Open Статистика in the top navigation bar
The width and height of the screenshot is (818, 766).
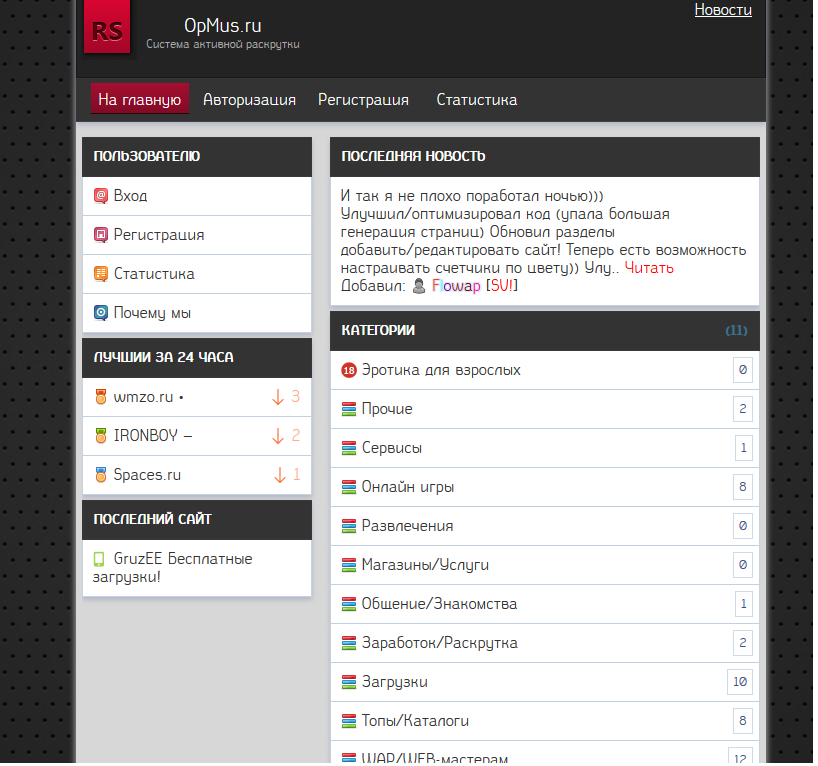click(476, 100)
